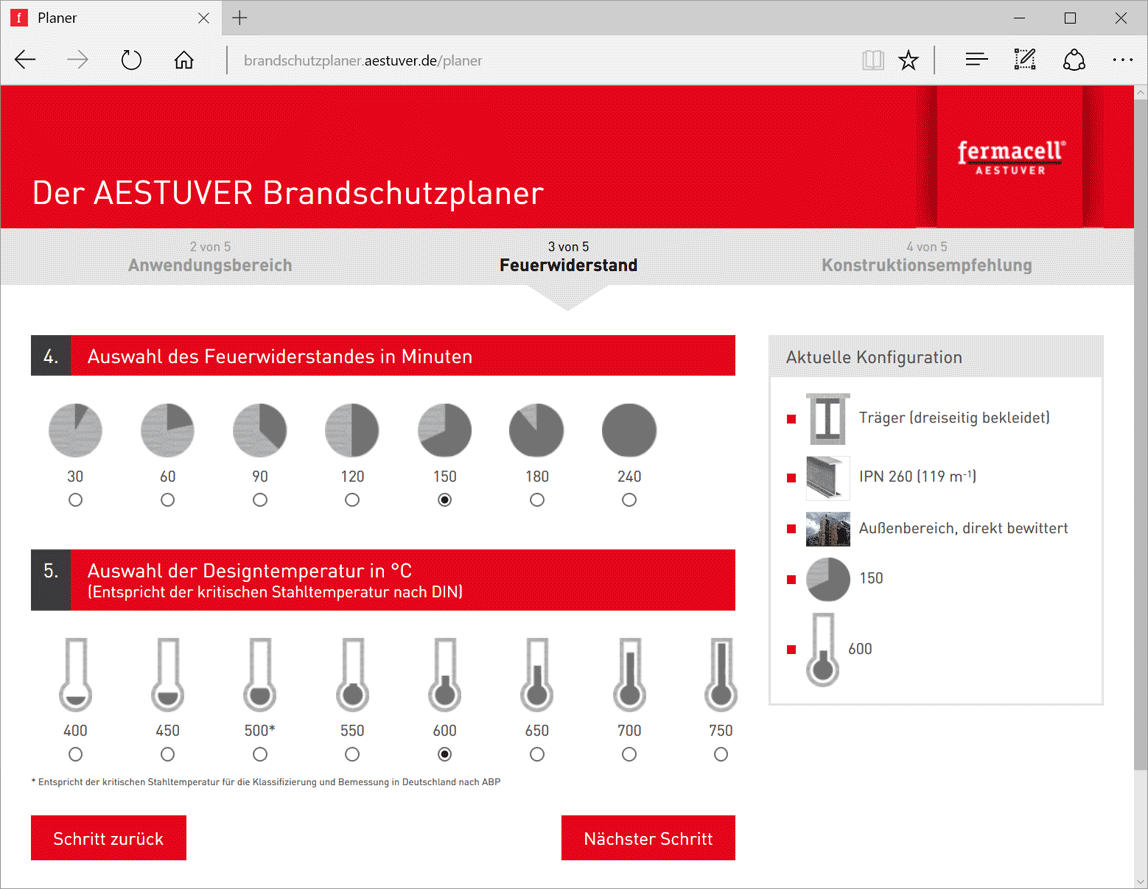Select the 120 minutes radio button
The width and height of the screenshot is (1148, 889).
click(352, 500)
